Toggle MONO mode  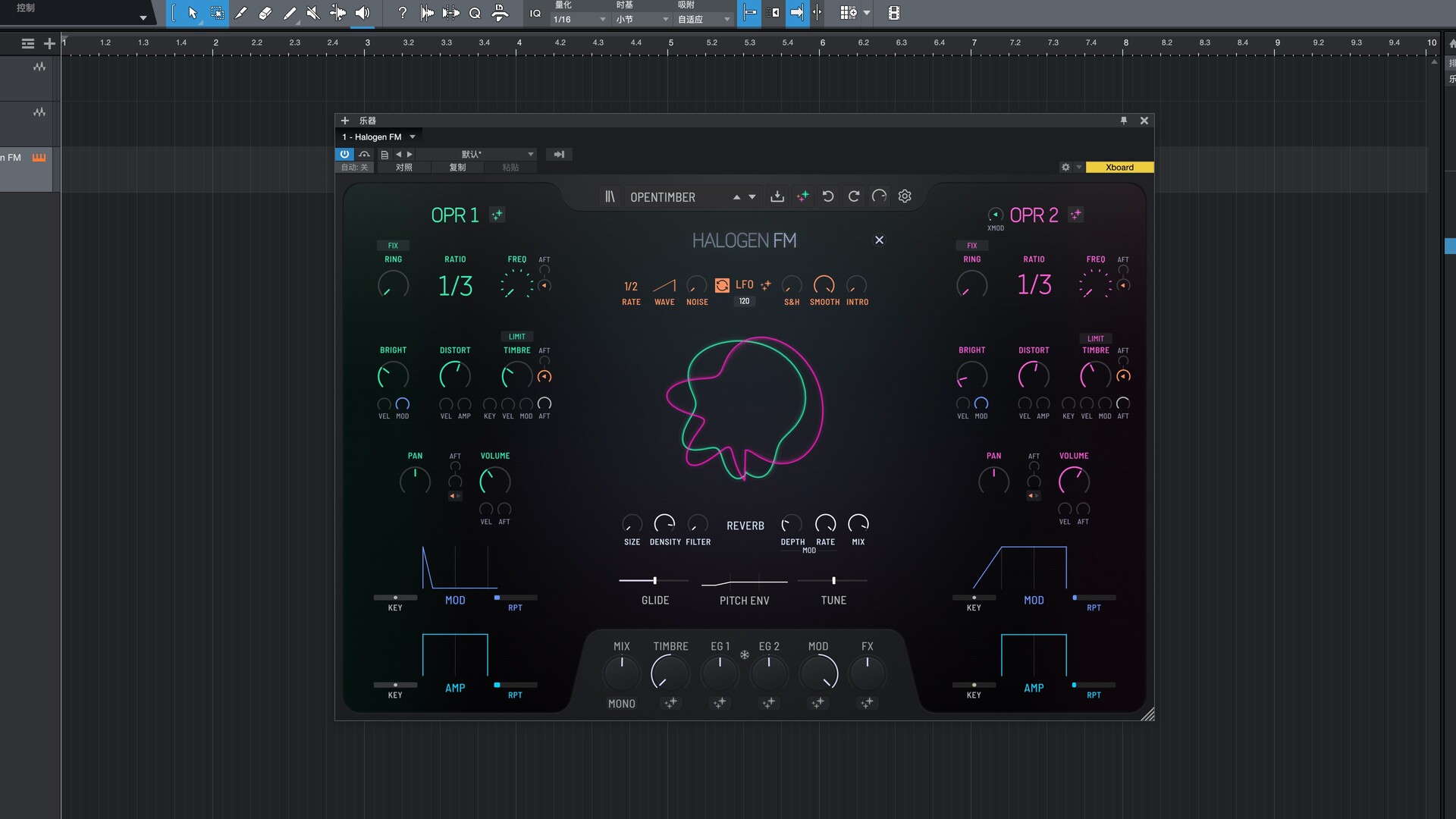(x=622, y=704)
